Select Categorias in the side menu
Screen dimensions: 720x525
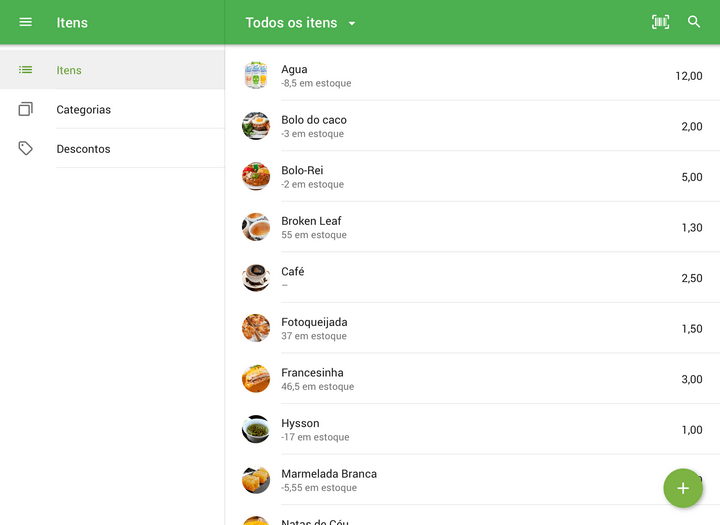(x=84, y=110)
